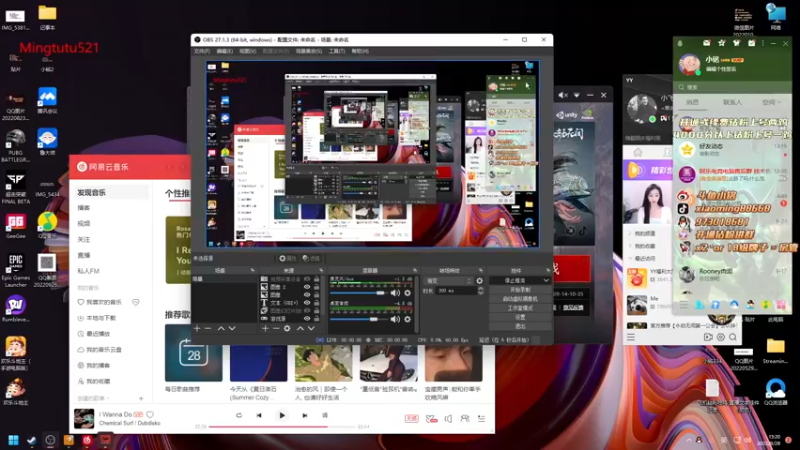800x450 pixels.
Task: Open heartbeat mode icon beside 我喜欢的音乐
Action: (136, 302)
